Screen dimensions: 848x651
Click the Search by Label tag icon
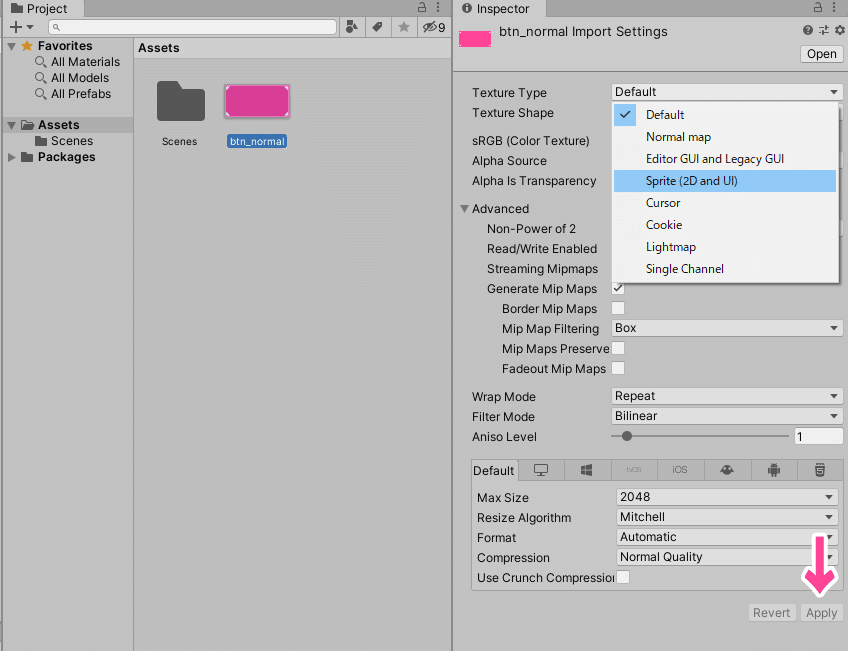[377, 27]
